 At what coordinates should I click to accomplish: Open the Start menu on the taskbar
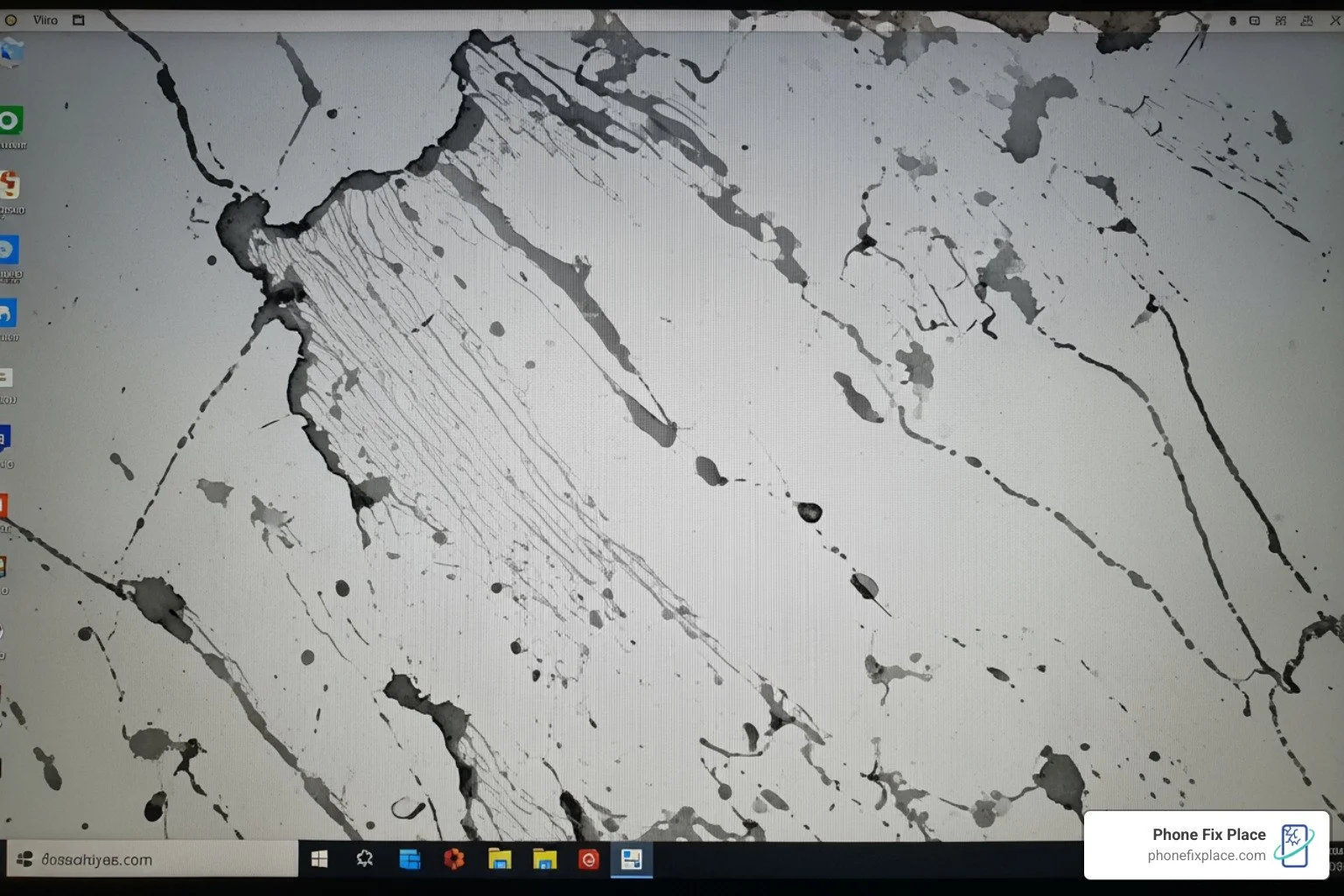click(x=320, y=859)
